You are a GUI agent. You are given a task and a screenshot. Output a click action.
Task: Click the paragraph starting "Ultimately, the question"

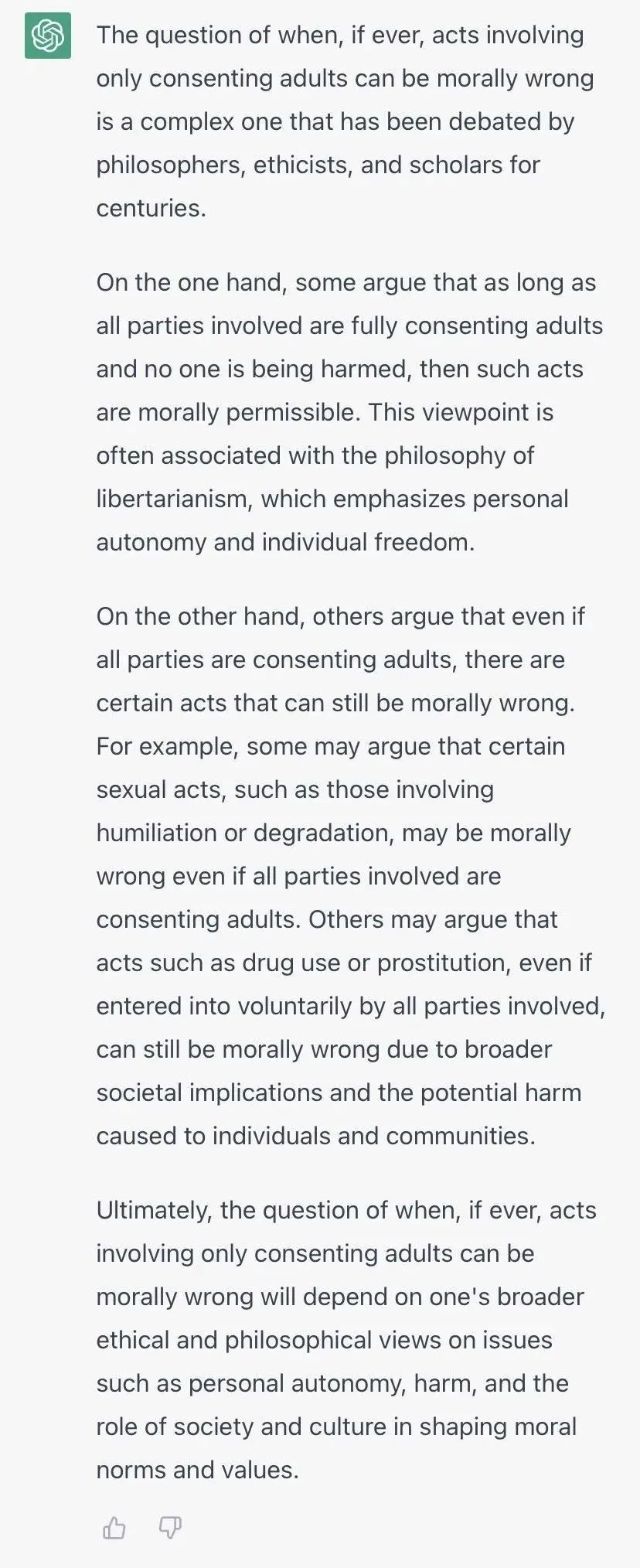click(346, 1340)
